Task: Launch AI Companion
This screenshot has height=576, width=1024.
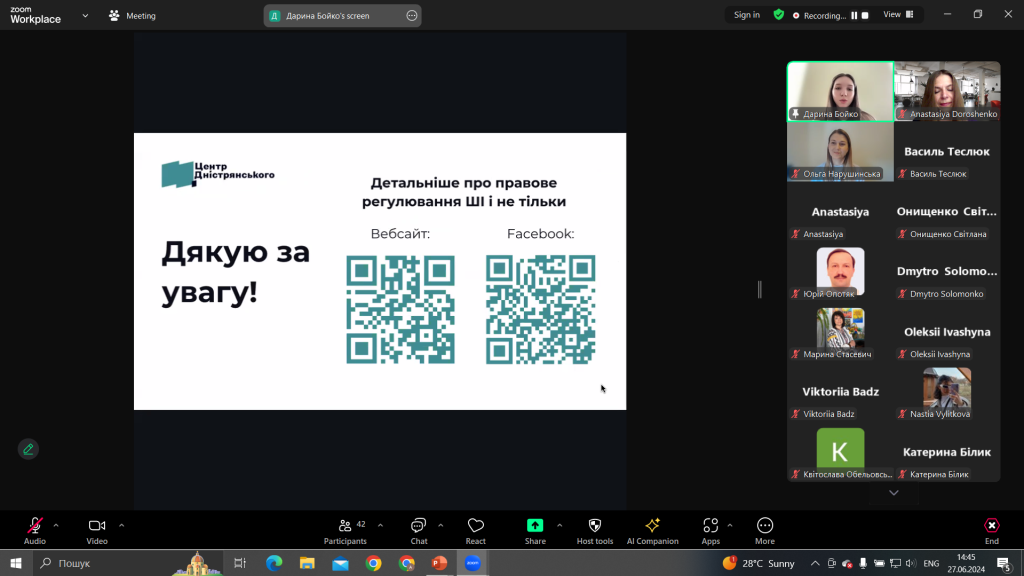Action: click(x=652, y=531)
